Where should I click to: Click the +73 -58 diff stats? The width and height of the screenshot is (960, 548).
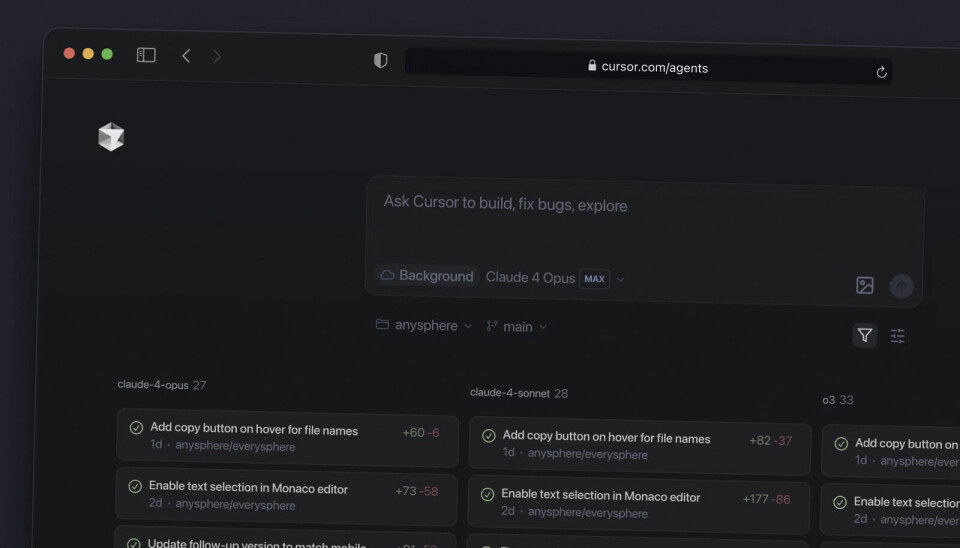pos(416,491)
